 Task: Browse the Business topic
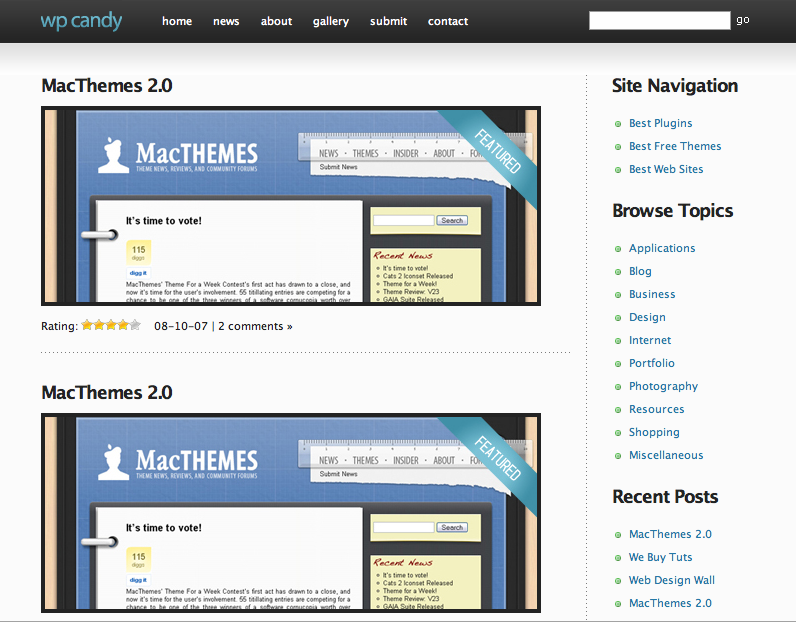[x=652, y=294]
